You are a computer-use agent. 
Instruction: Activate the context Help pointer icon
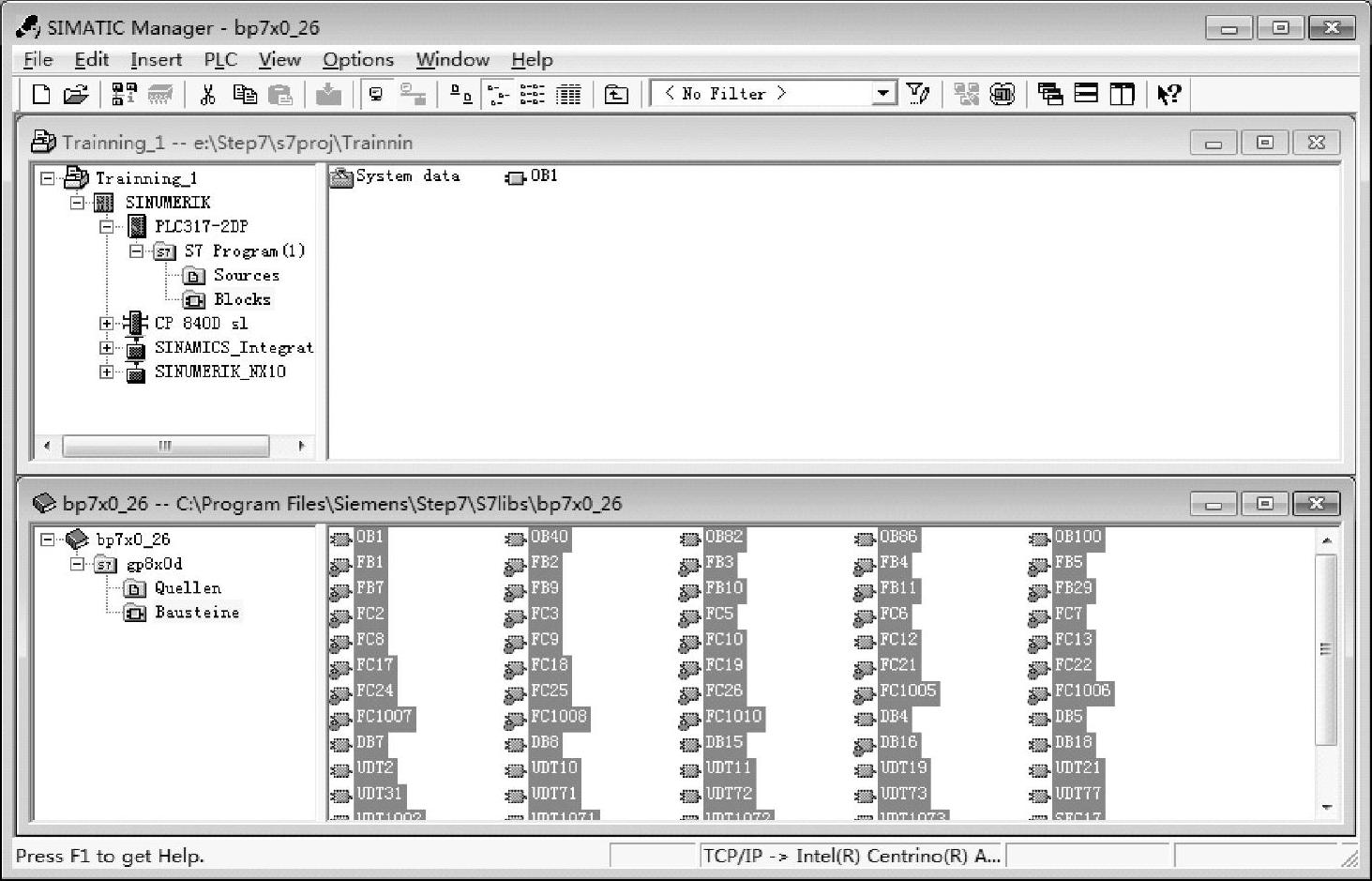click(x=1168, y=94)
